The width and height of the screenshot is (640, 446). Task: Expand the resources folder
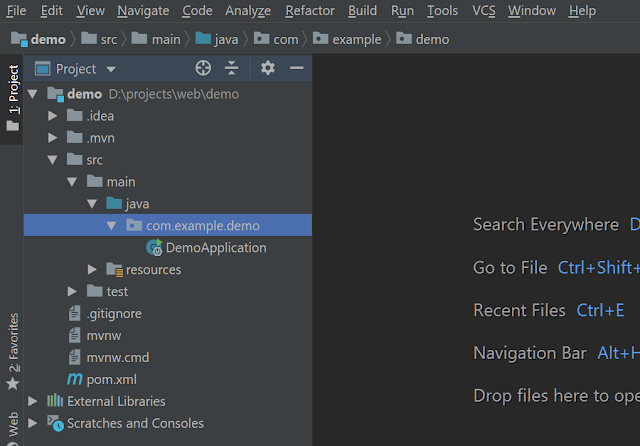tap(92, 269)
